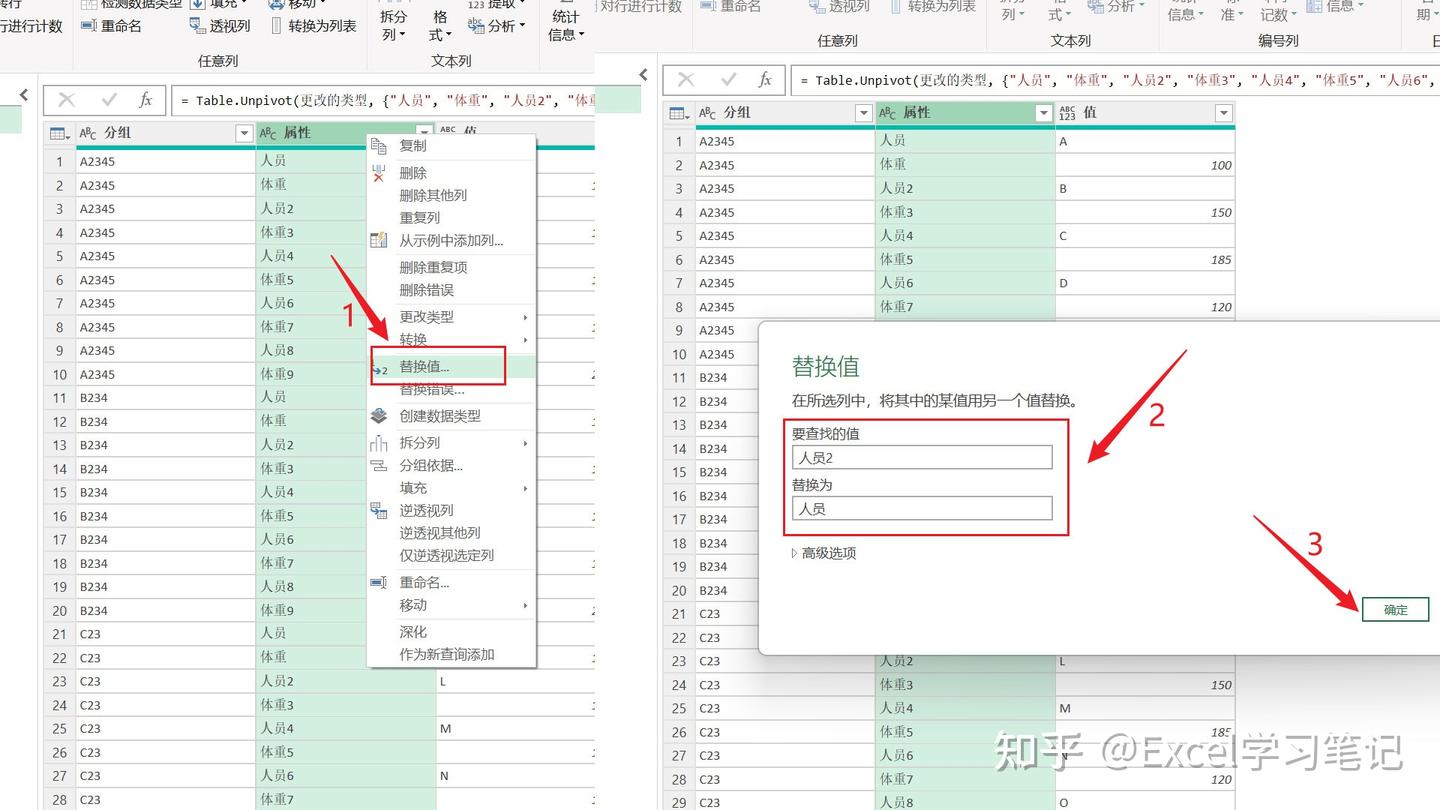Click the Split column icon in context menu
This screenshot has height=810, width=1440.
click(379, 442)
